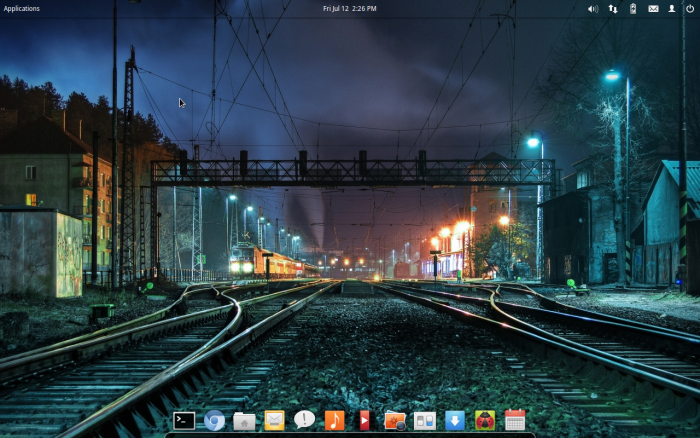
Task: Show the battery status indicator
Action: tap(633, 8)
